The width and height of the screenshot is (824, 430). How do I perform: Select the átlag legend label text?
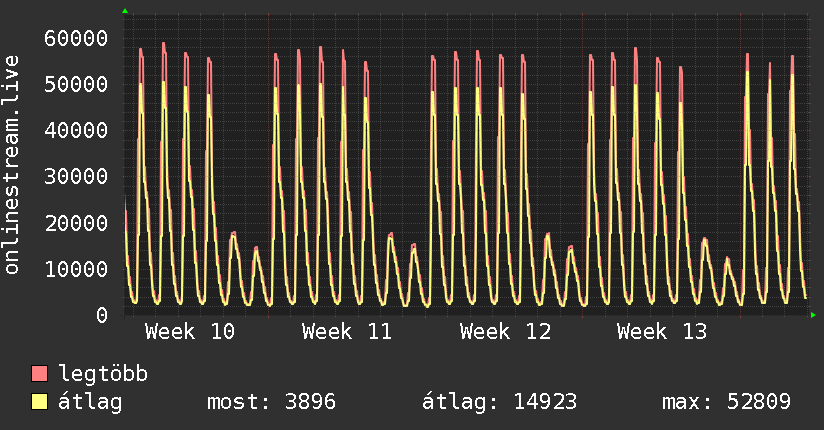91,402
